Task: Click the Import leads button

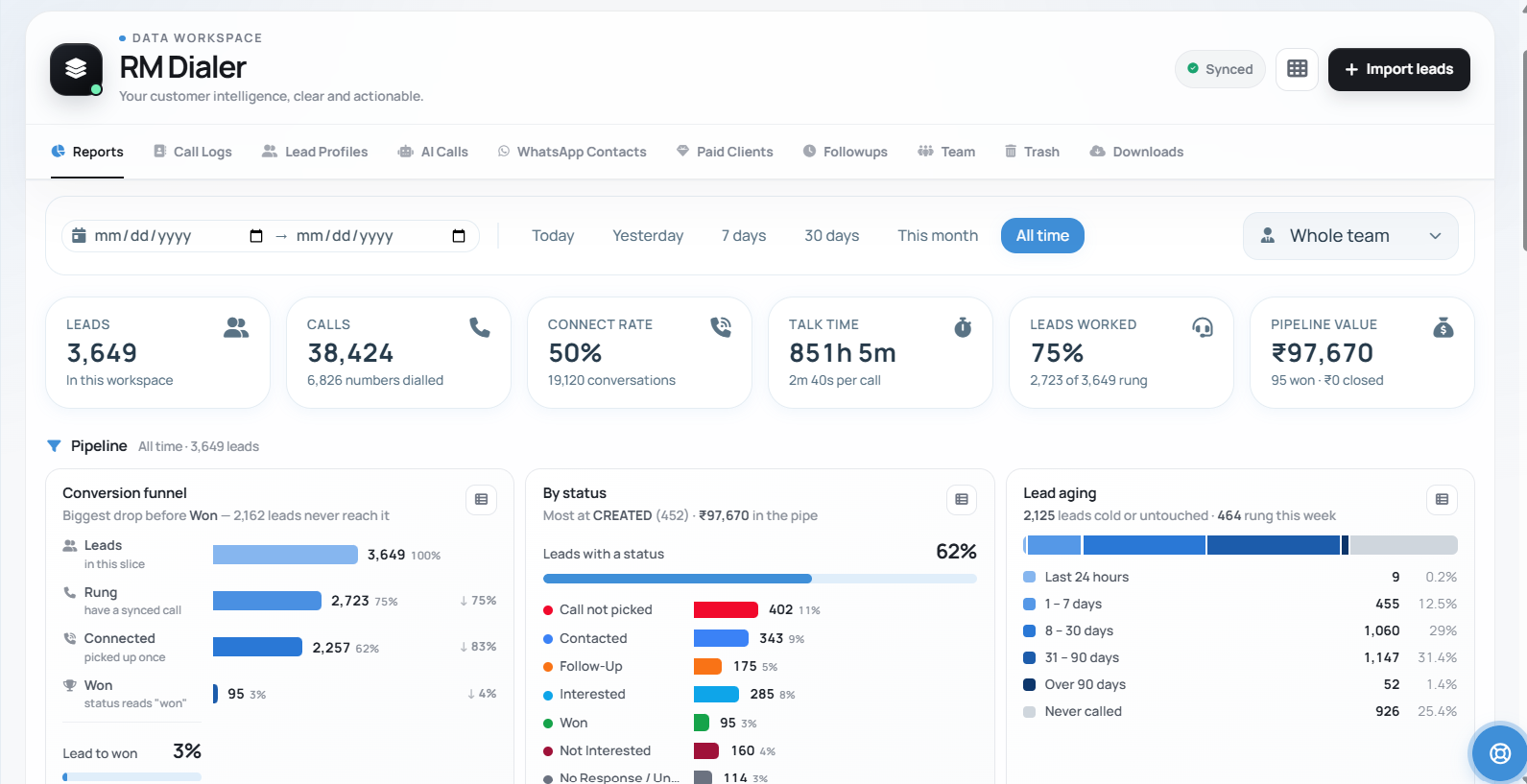Action: pyautogui.click(x=1398, y=69)
